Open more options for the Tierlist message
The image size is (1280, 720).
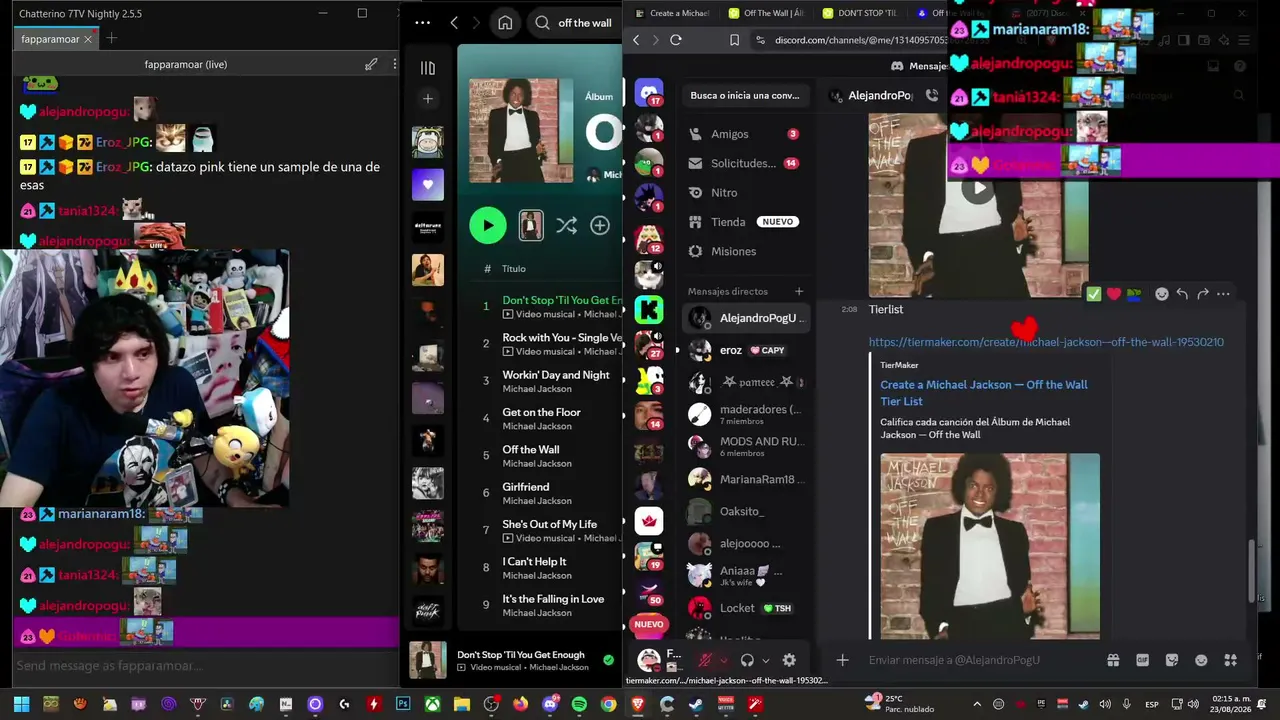click(1223, 294)
